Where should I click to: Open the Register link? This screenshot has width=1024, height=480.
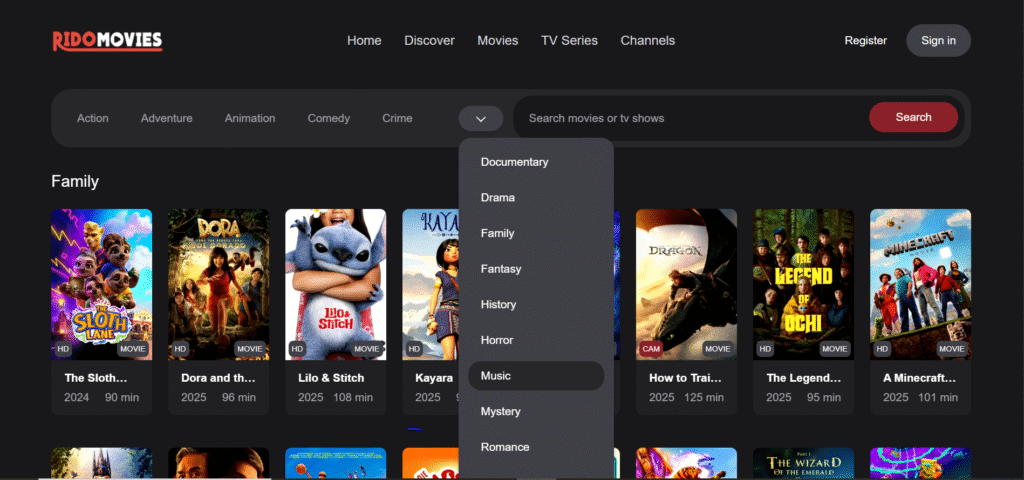tap(865, 40)
